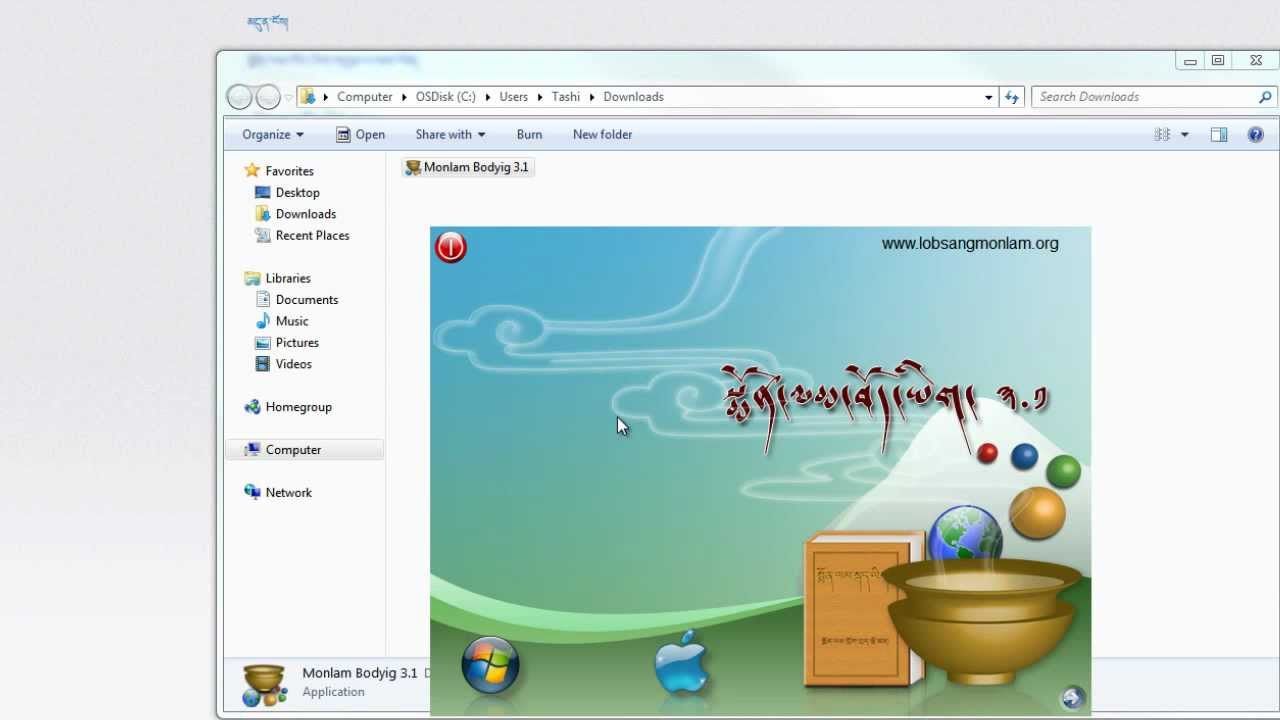Click Burn in the toolbar
The width and height of the screenshot is (1280, 720).
tap(529, 134)
